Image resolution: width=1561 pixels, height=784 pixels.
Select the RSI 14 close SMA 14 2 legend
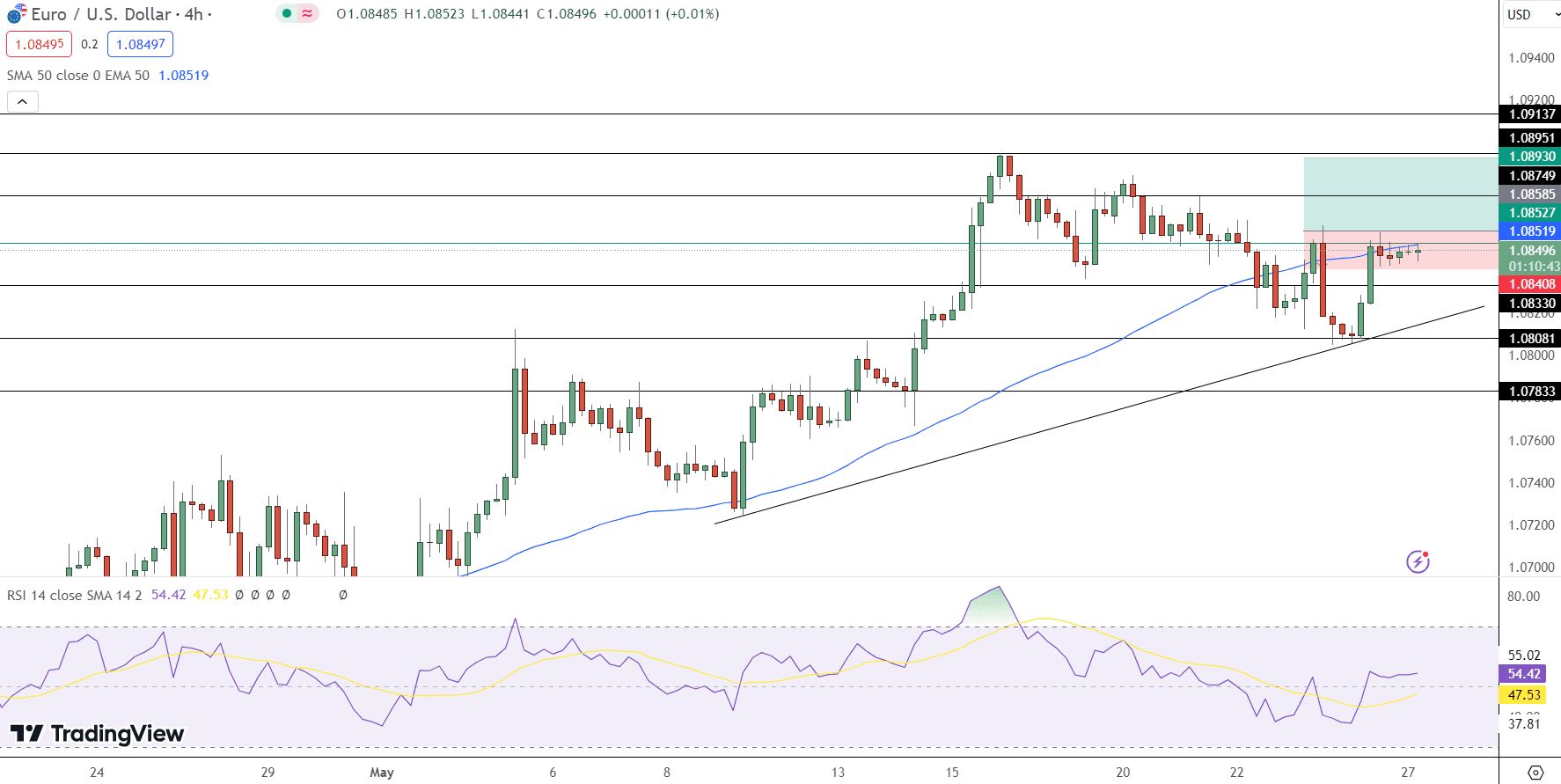pos(75,596)
